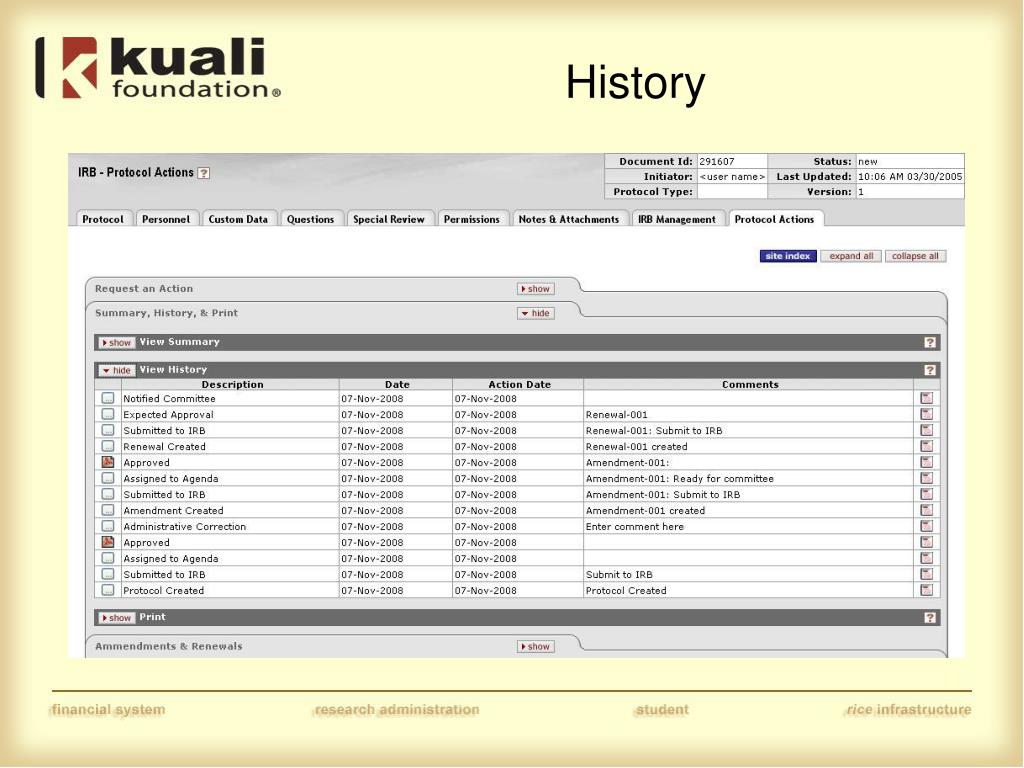Open help icon on View History bar
Screen dimensions: 1024x768
[930, 370]
